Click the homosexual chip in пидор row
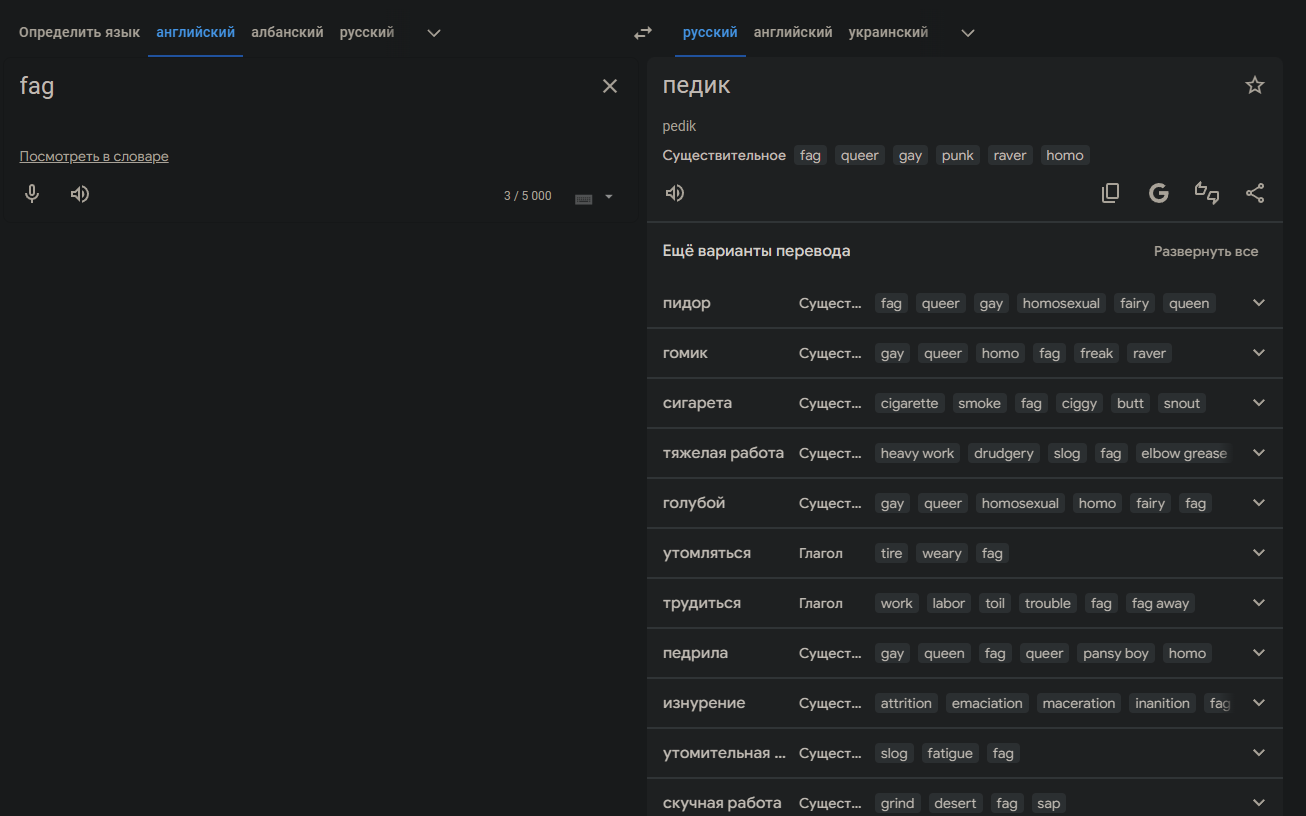This screenshot has width=1306, height=816. point(1061,303)
